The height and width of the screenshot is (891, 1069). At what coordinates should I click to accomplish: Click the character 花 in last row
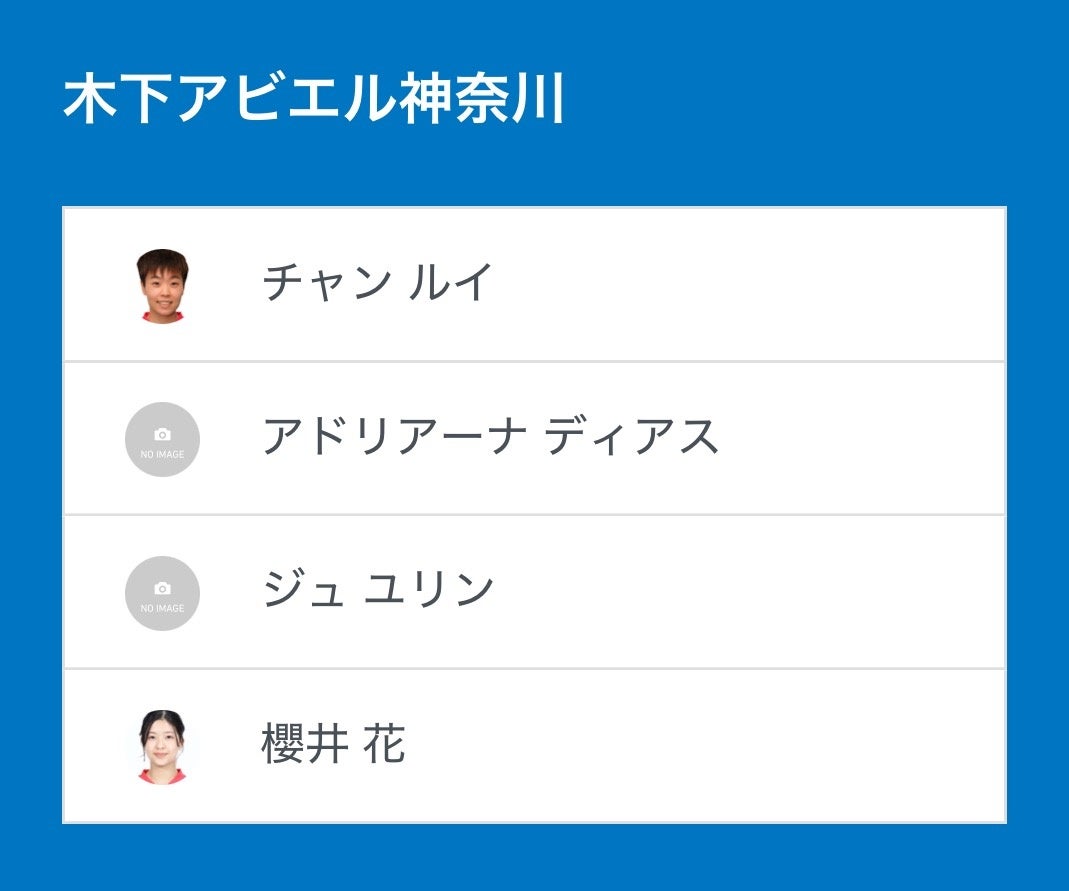384,745
